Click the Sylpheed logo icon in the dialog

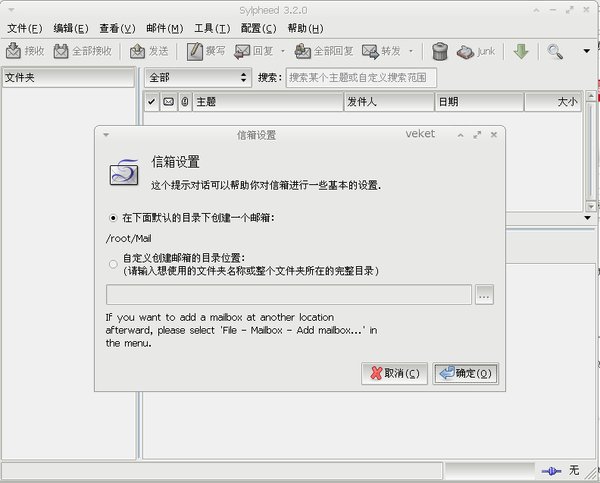pyautogui.click(x=124, y=172)
